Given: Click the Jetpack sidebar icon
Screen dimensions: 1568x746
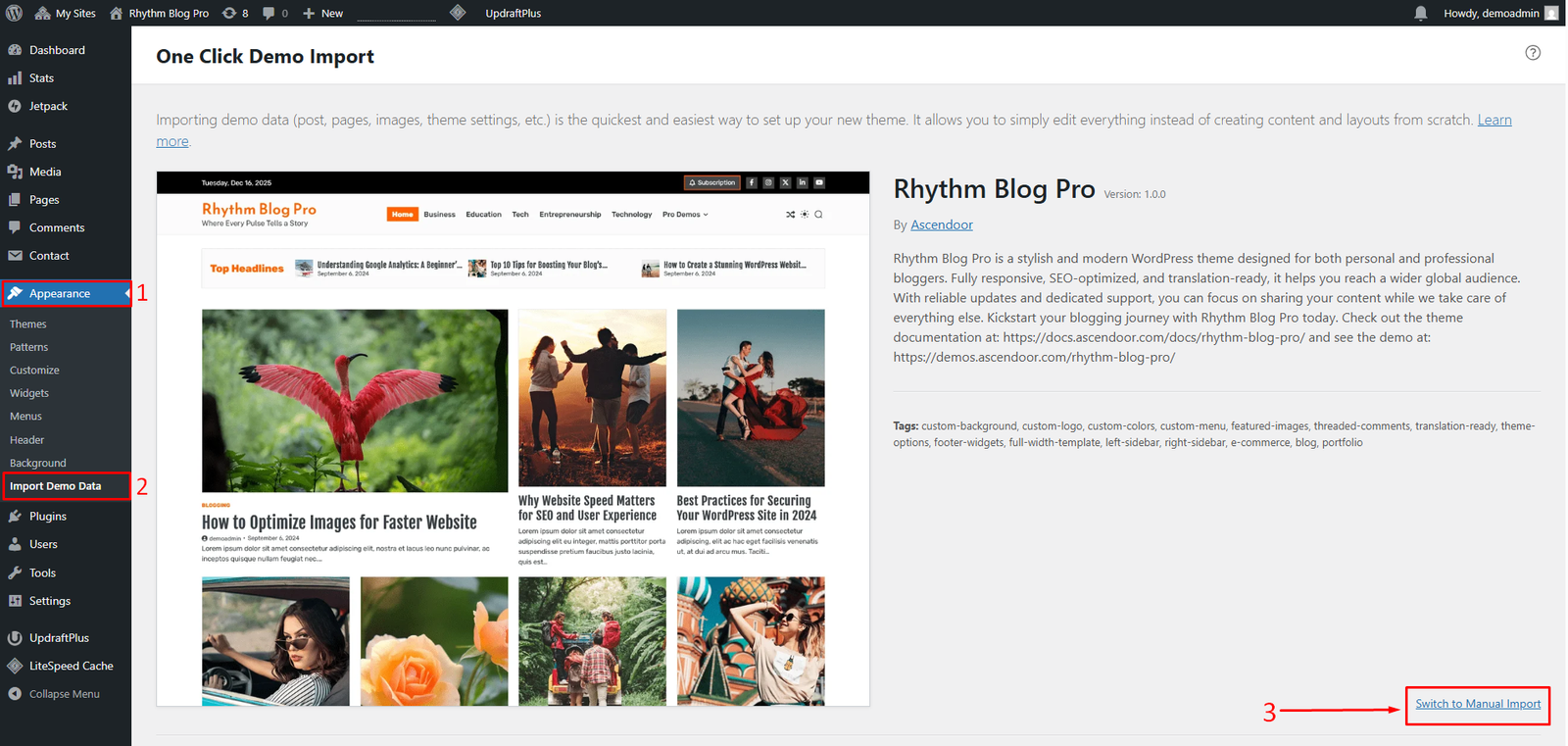Looking at the screenshot, I should click(15, 106).
